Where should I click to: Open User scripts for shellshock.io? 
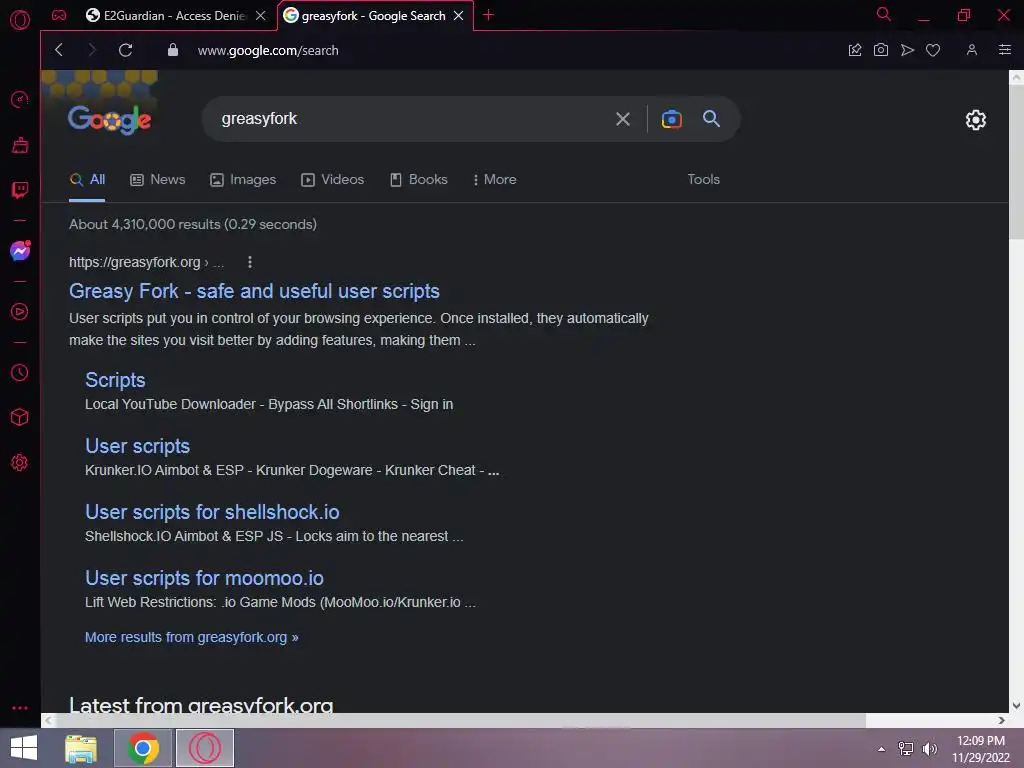212,512
